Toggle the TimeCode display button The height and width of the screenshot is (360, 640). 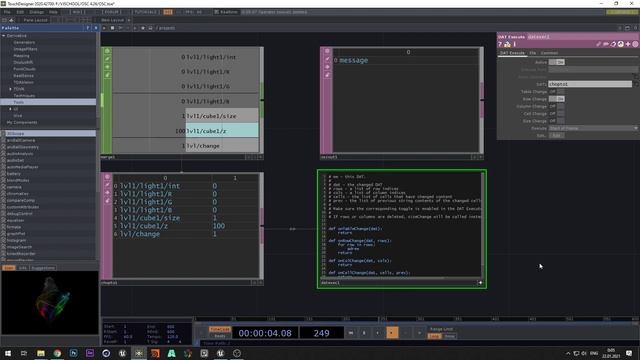220,329
